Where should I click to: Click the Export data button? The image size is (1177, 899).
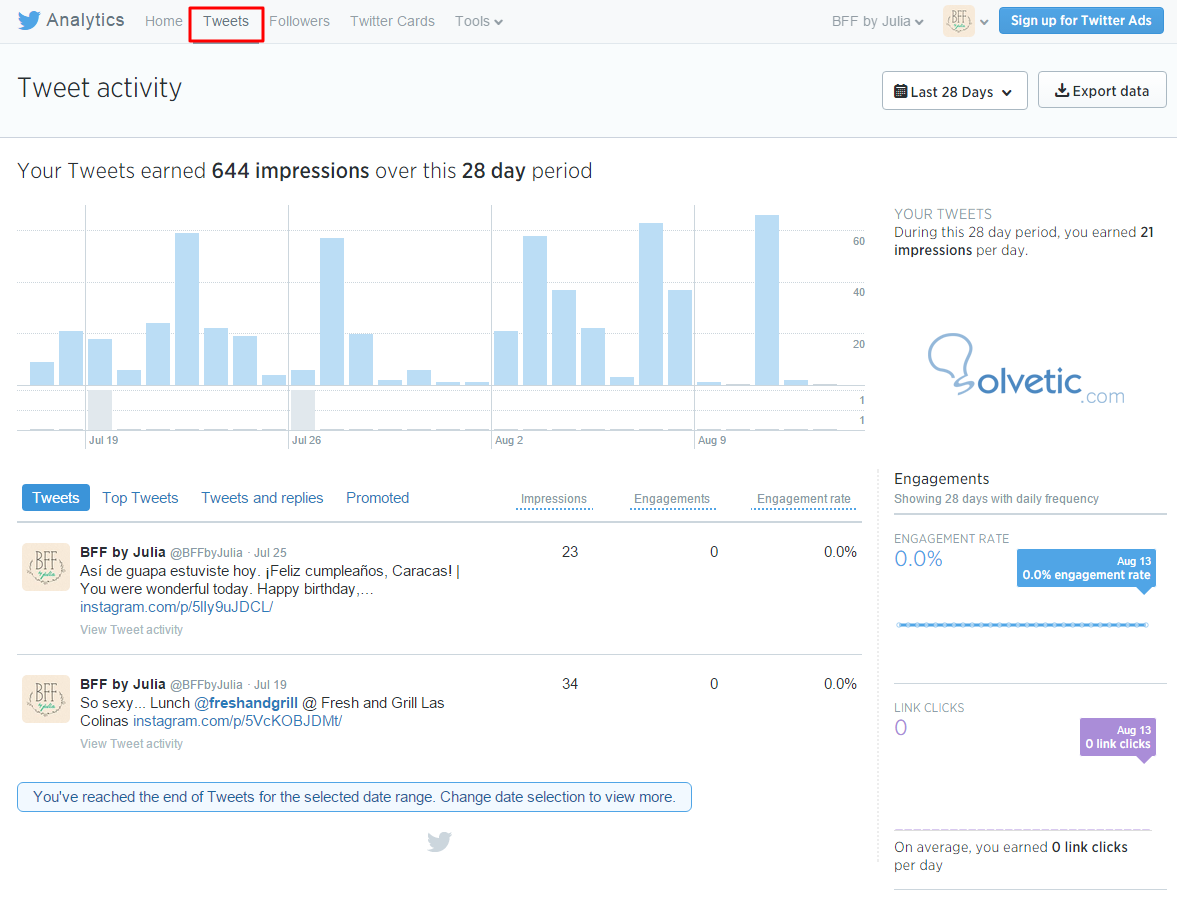[1102, 90]
